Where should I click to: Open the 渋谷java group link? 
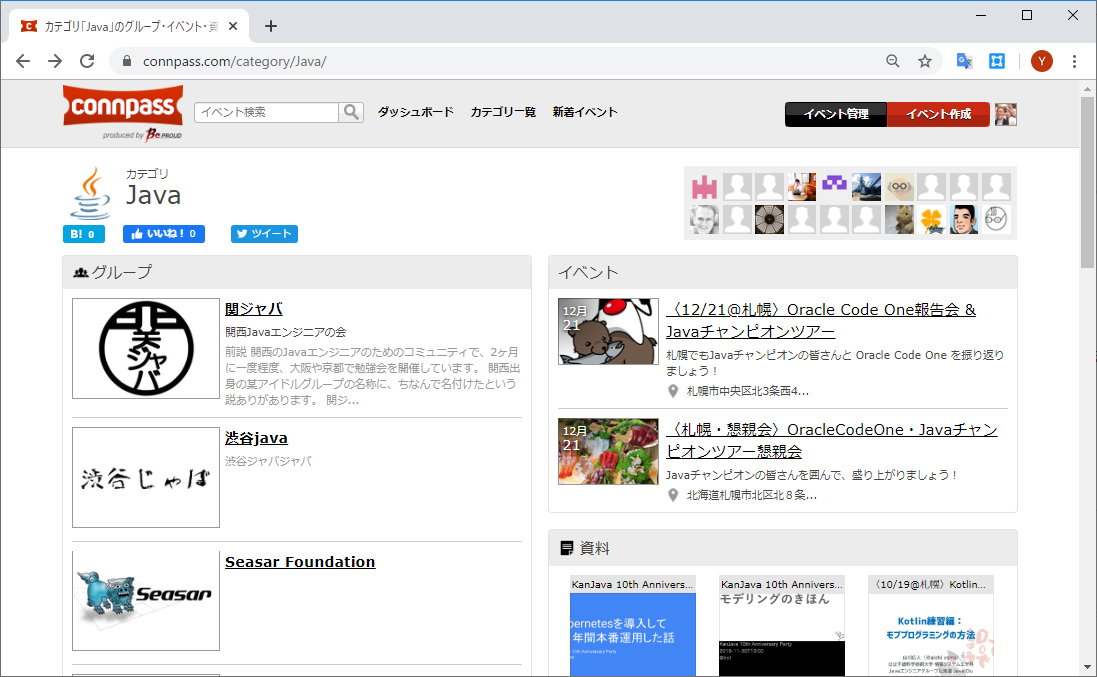[x=256, y=438]
